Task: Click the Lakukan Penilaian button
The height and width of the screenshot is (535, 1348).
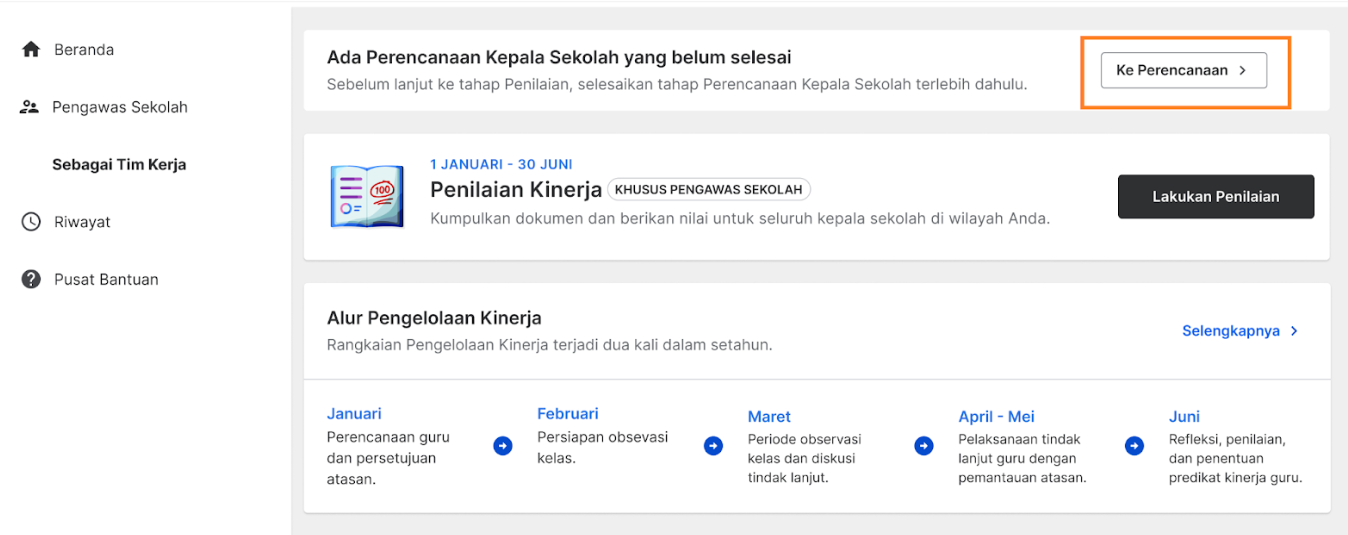Action: 1216,197
